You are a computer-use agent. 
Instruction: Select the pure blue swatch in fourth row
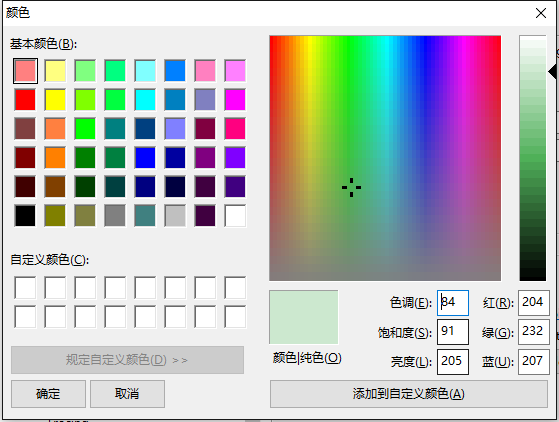145,158
